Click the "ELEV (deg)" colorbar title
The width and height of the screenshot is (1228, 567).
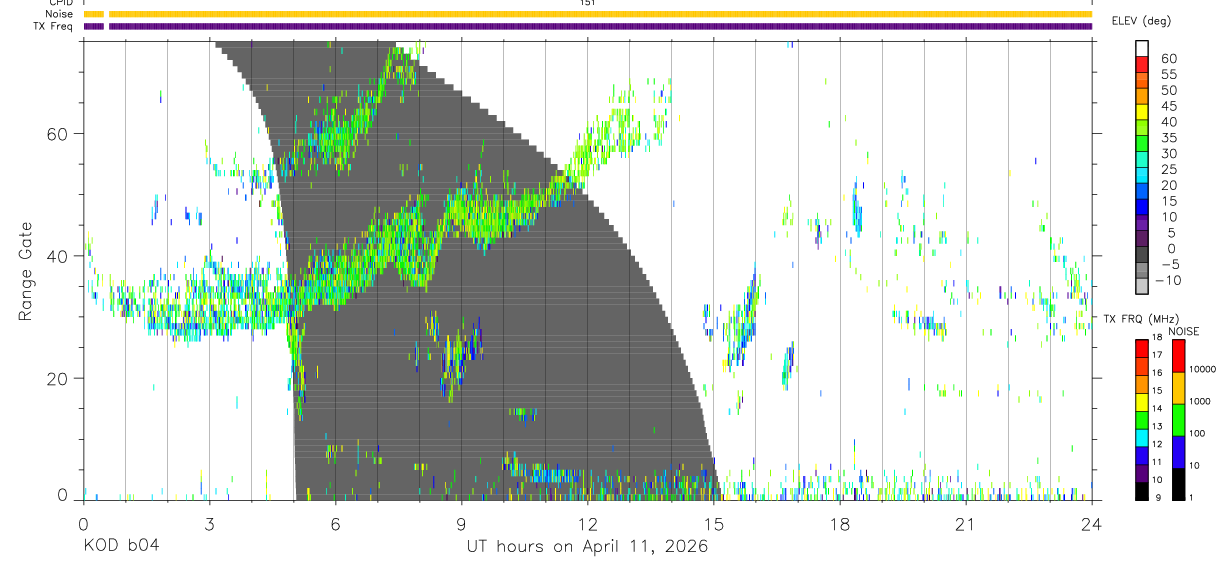click(1141, 21)
